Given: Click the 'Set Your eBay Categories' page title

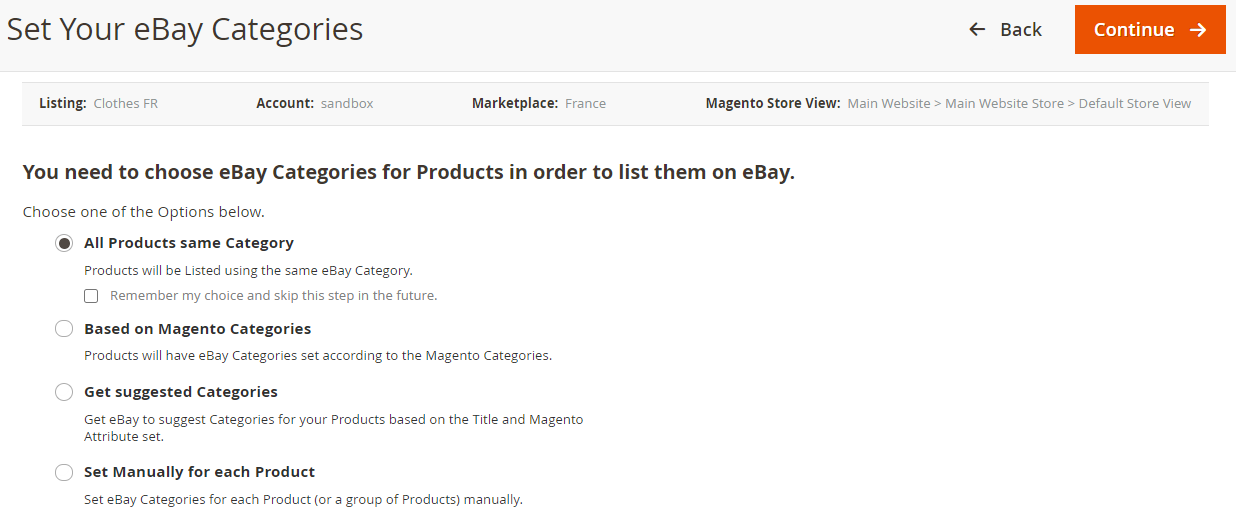Looking at the screenshot, I should [x=185, y=30].
